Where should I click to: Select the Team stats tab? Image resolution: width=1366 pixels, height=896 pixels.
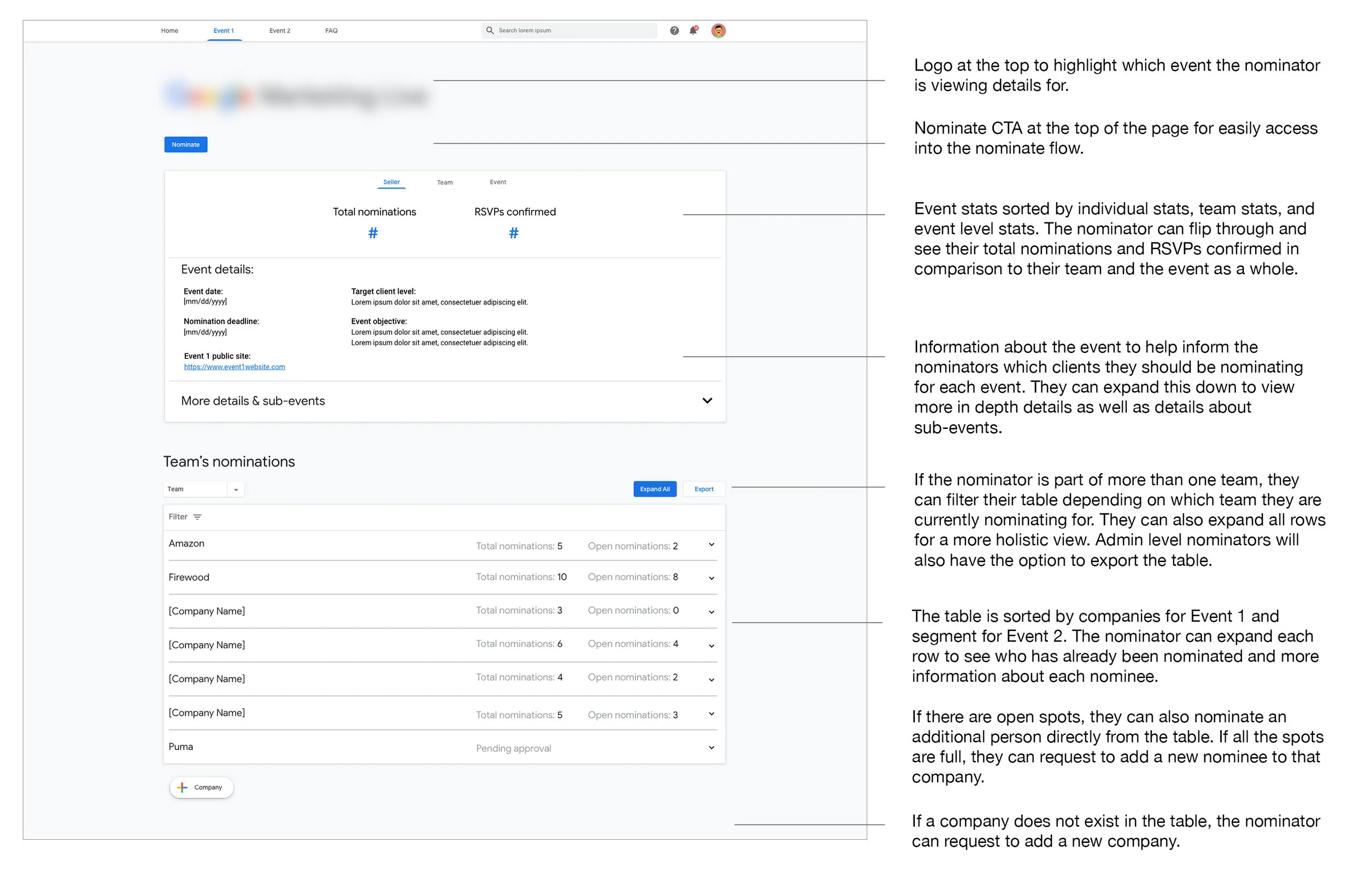point(444,182)
